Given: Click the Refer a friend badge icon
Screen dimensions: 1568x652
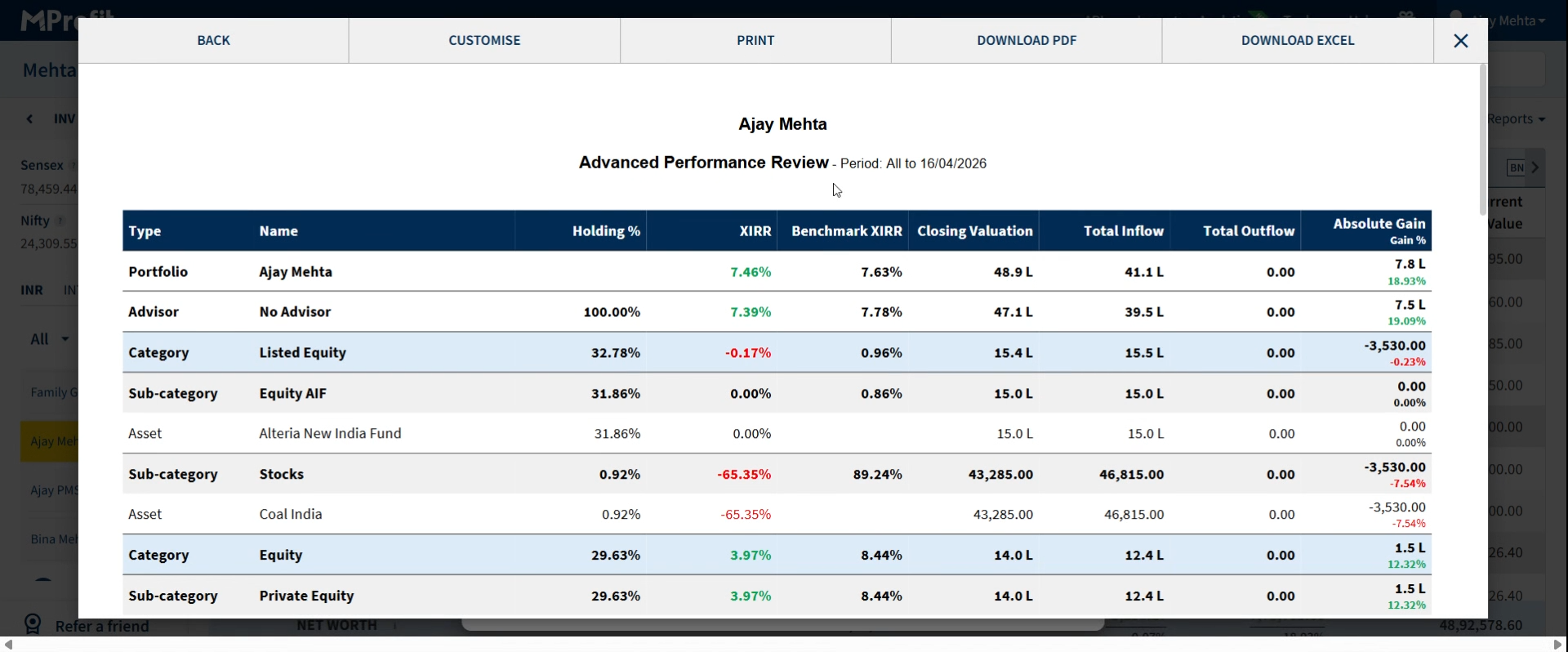Looking at the screenshot, I should [x=33, y=625].
